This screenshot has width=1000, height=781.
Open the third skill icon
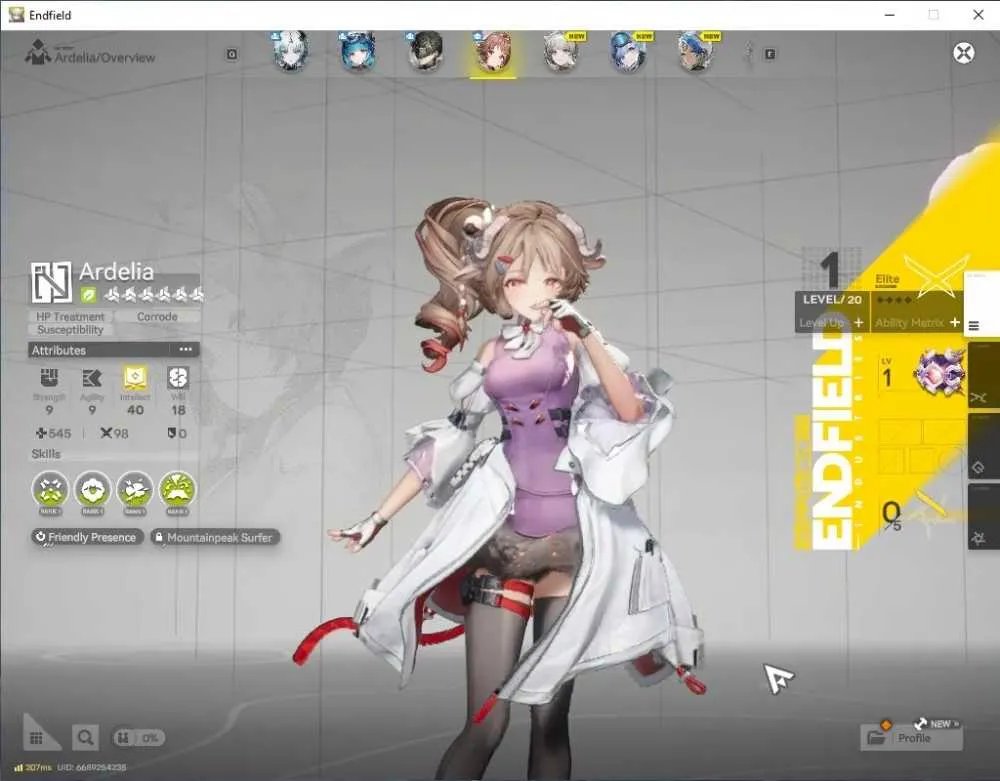(135, 490)
